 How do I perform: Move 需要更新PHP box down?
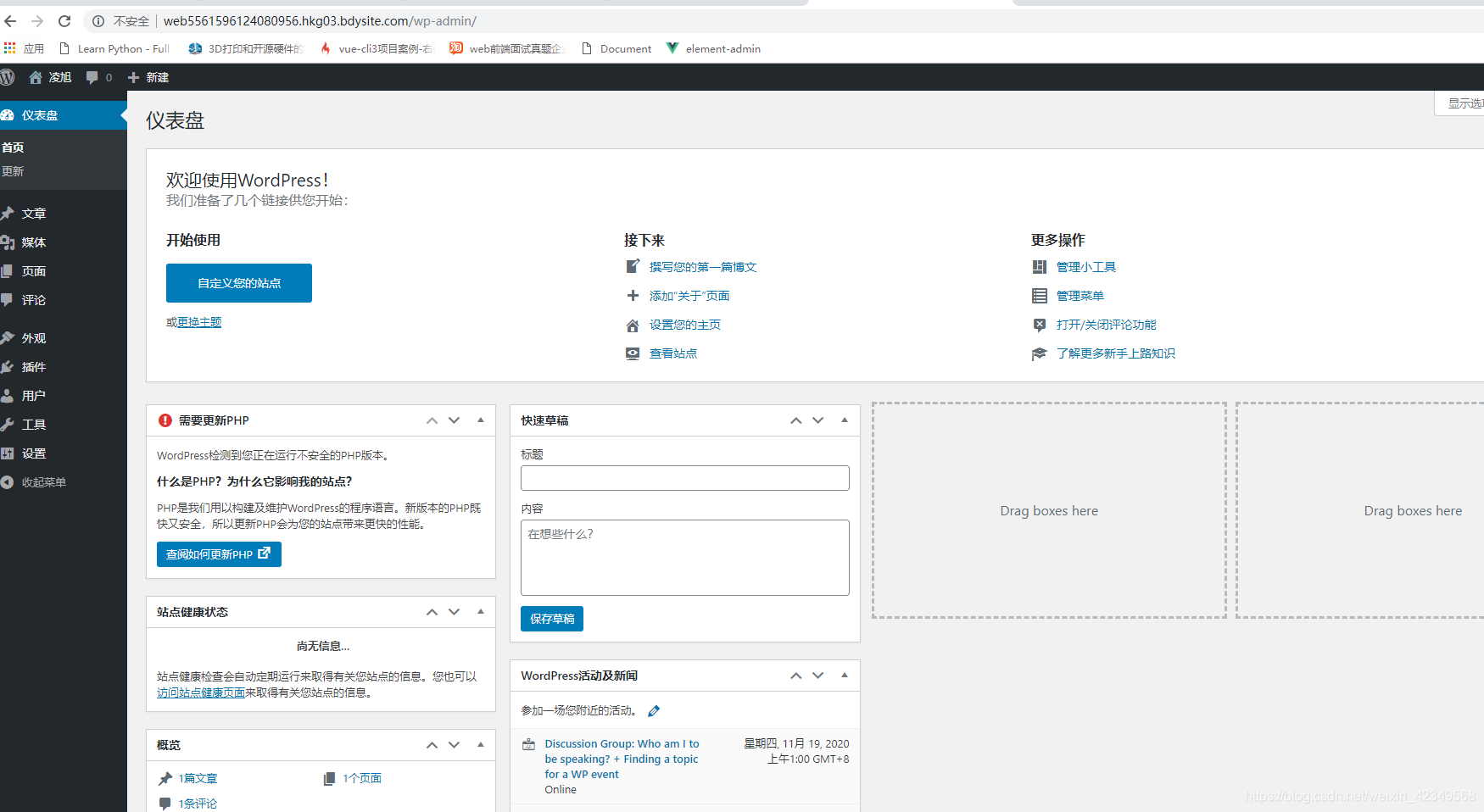point(455,420)
